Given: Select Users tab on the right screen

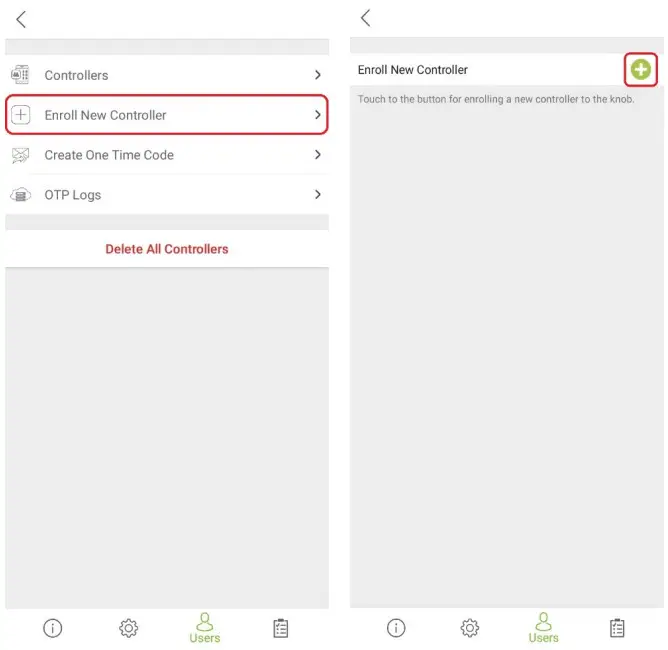Looking at the screenshot, I should [543, 628].
